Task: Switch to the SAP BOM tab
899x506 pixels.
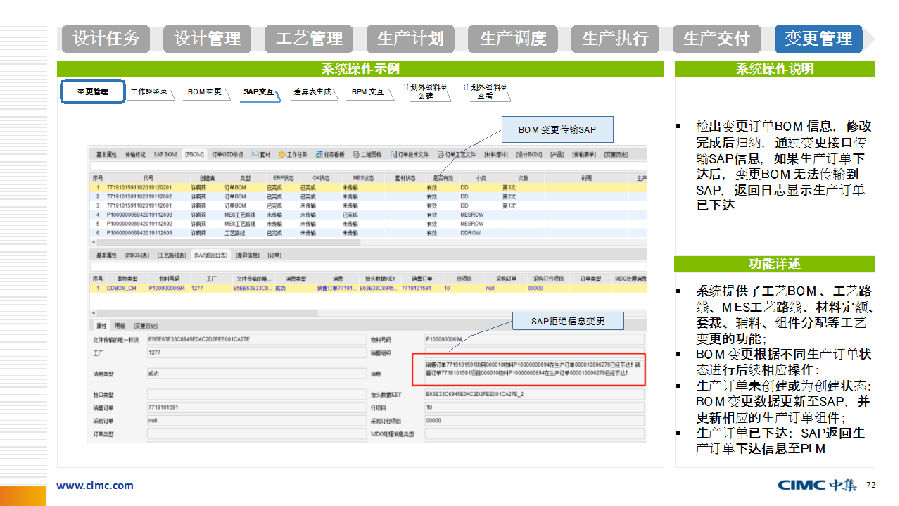Action: 166,155
